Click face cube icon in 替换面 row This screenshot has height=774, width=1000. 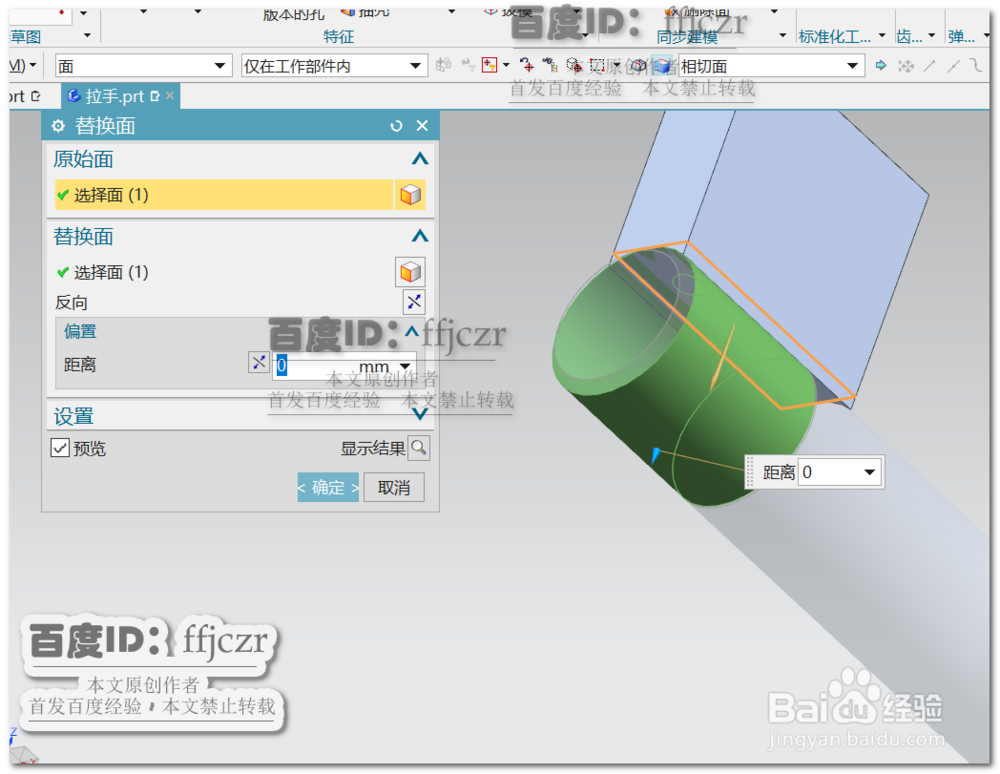pyautogui.click(x=410, y=272)
